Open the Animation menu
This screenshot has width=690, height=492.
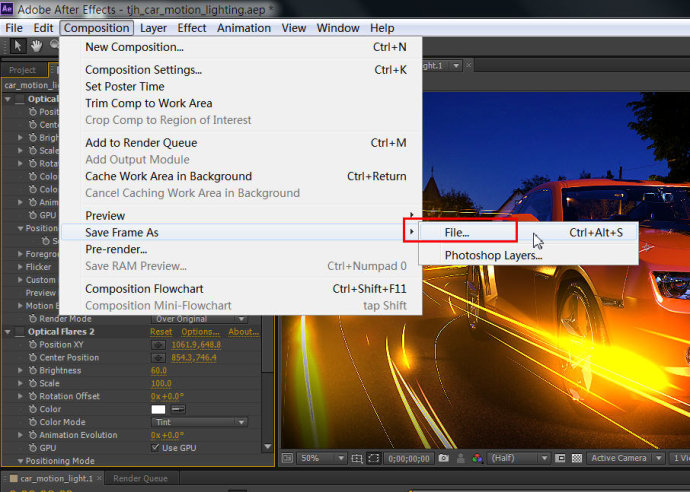pyautogui.click(x=244, y=28)
